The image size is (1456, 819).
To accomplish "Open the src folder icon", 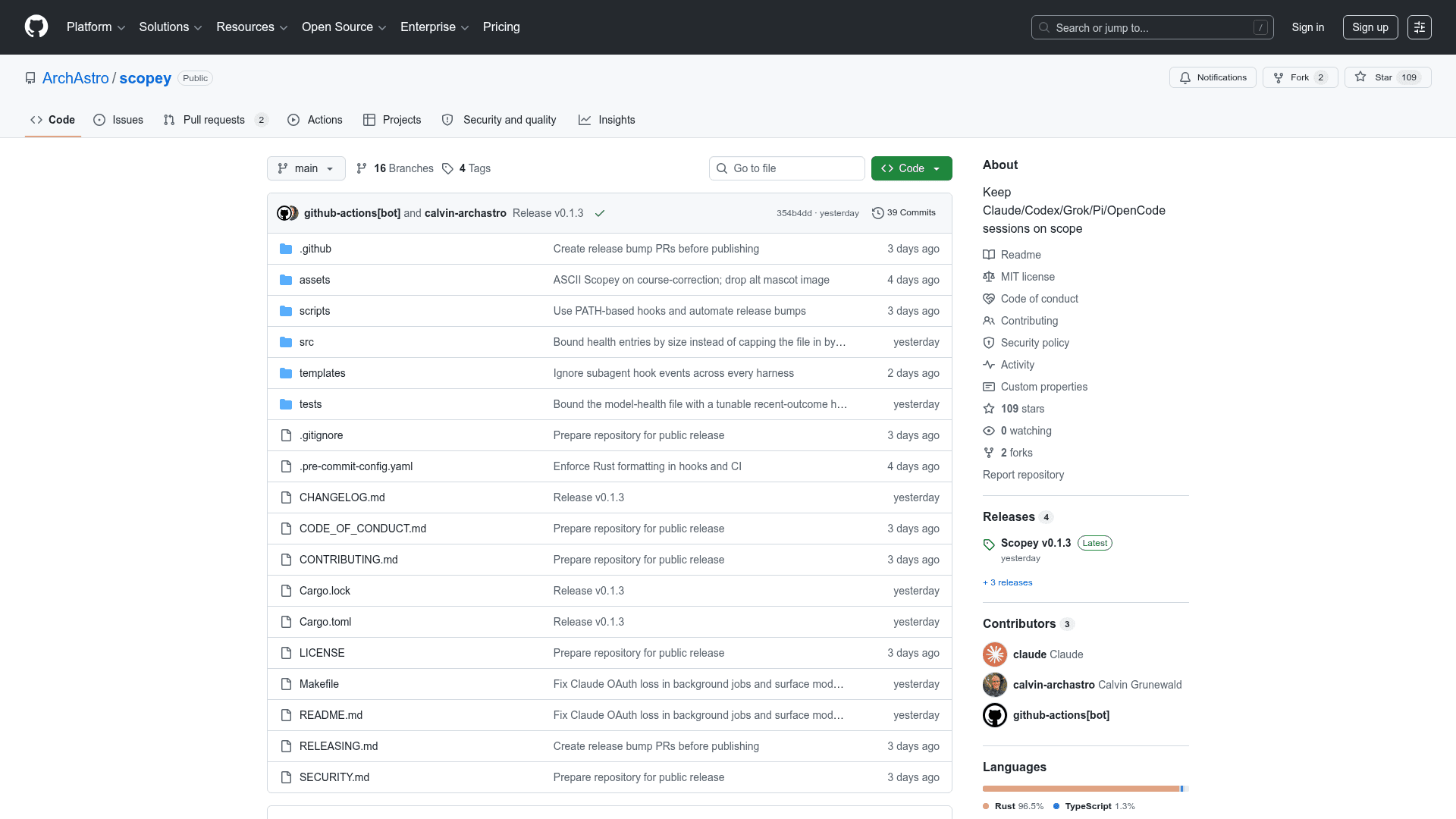I will coord(286,342).
